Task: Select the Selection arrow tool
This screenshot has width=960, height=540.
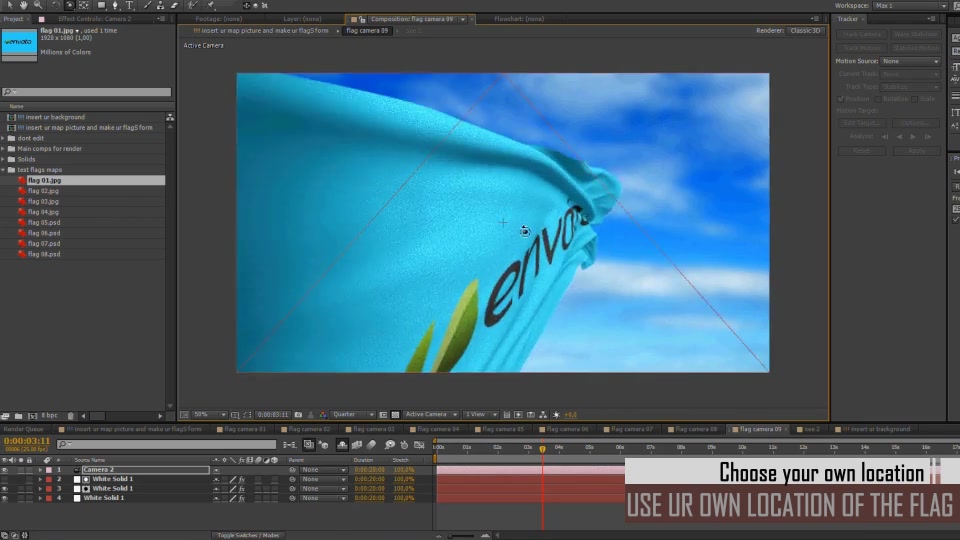Action: [10, 5]
